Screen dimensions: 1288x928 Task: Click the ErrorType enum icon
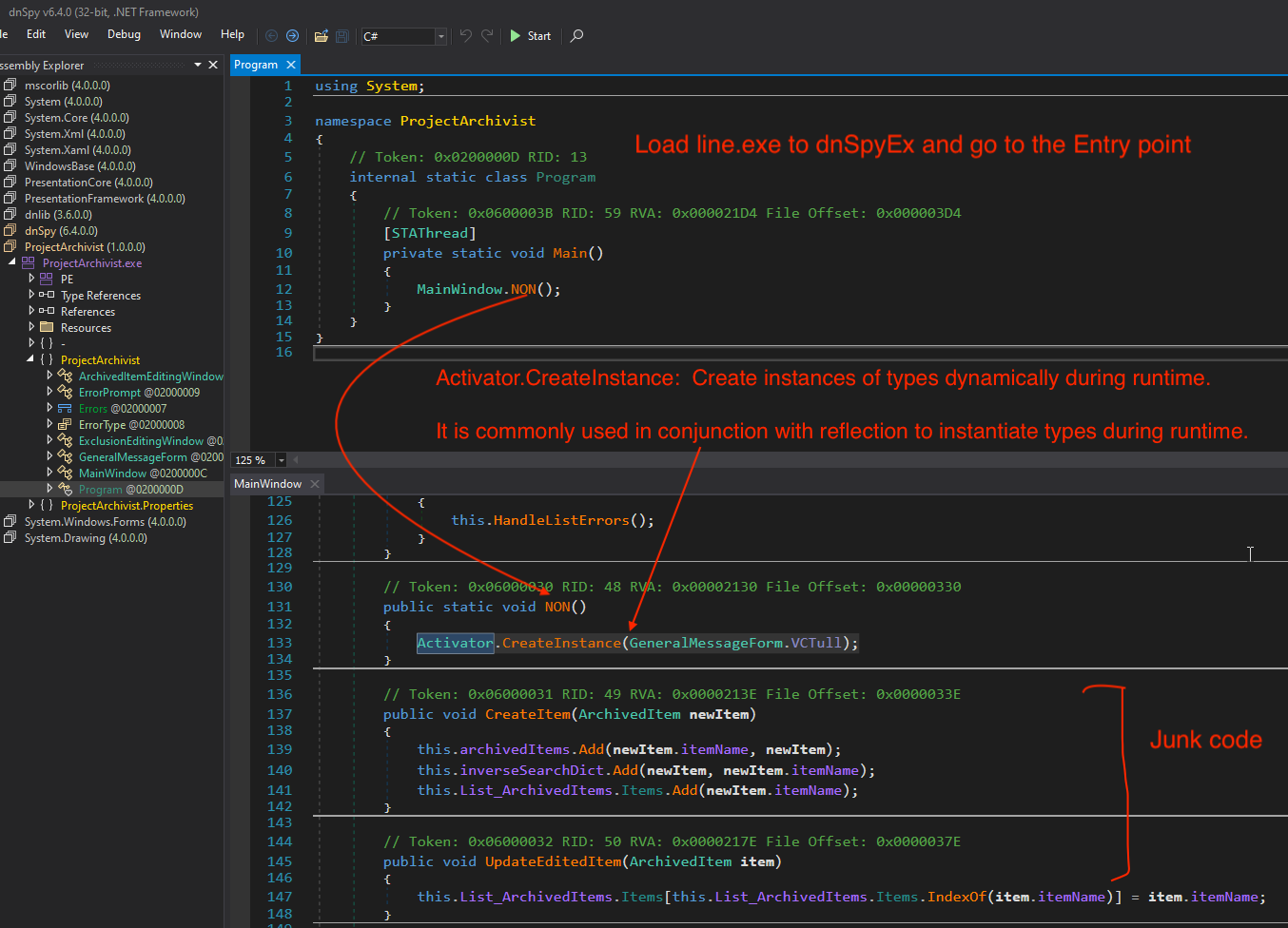[65, 424]
